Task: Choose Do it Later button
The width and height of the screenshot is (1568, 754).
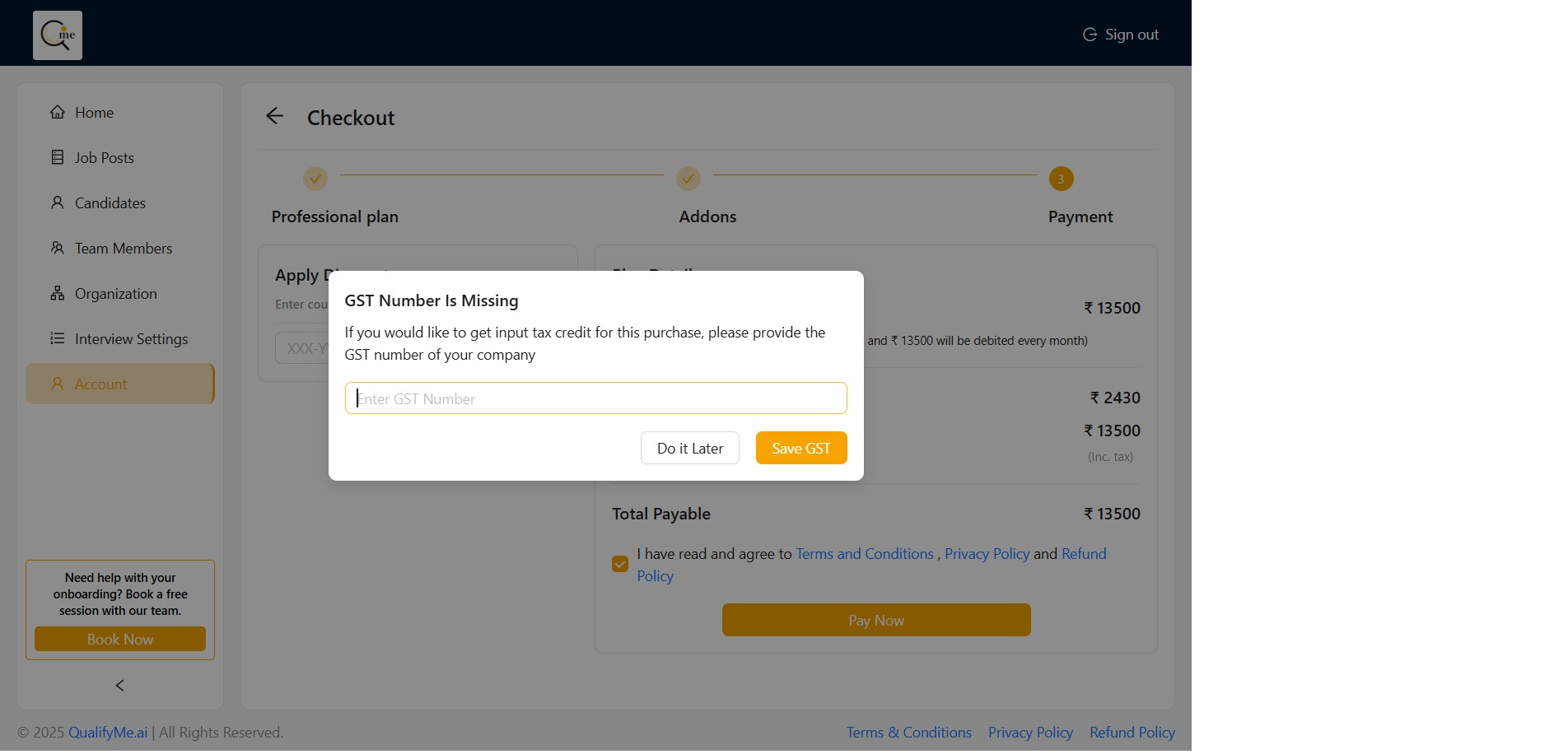Action: [690, 448]
